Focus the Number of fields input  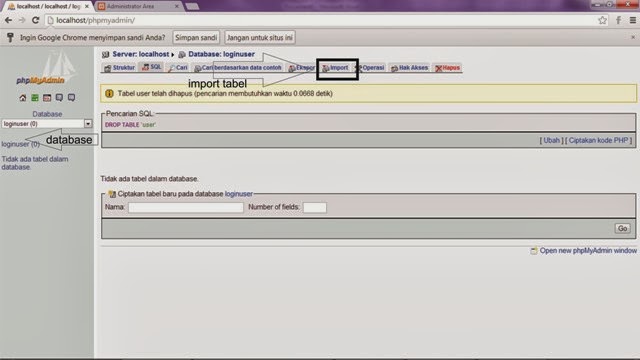(315, 207)
